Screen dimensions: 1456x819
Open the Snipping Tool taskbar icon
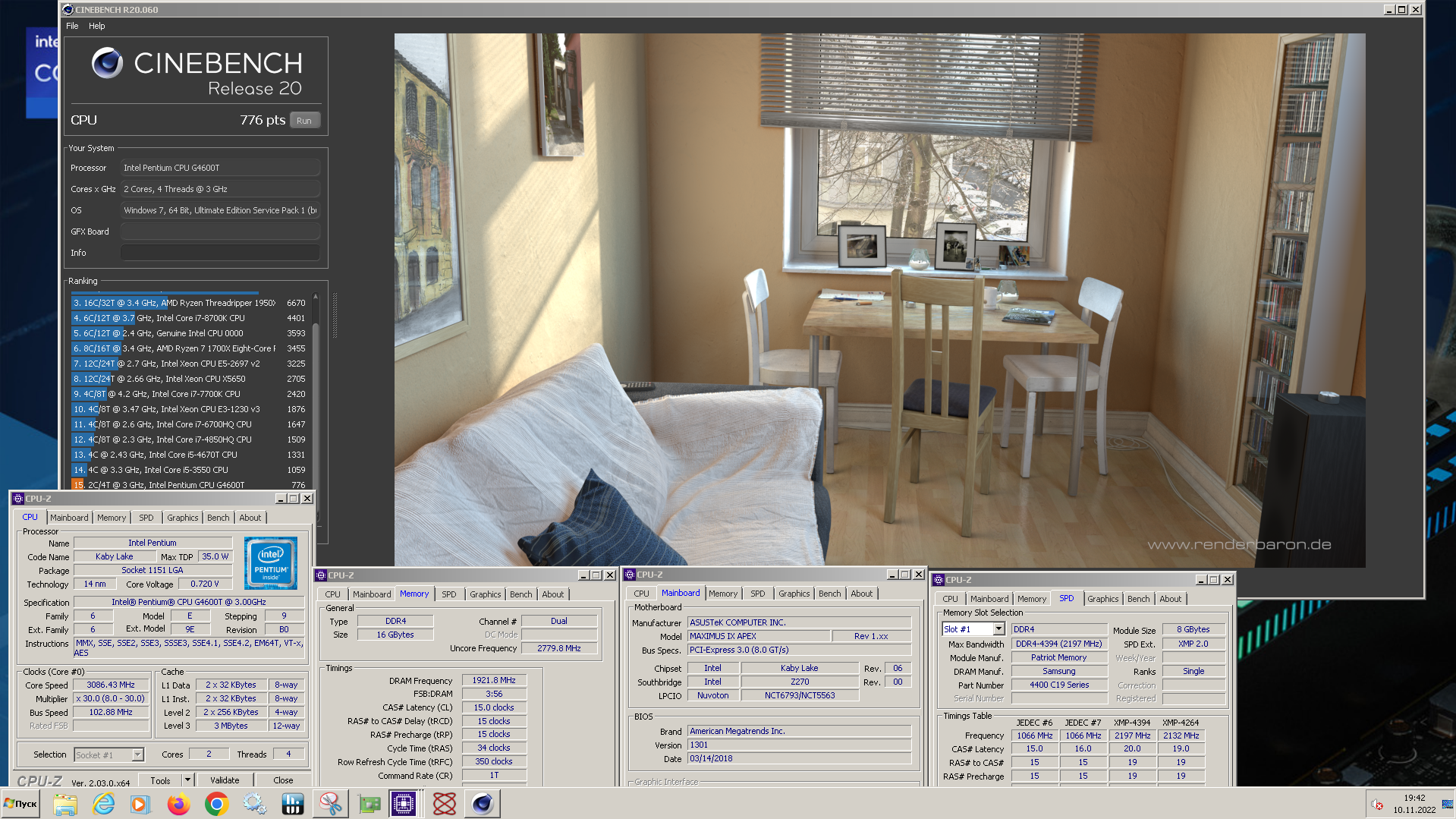[330, 804]
